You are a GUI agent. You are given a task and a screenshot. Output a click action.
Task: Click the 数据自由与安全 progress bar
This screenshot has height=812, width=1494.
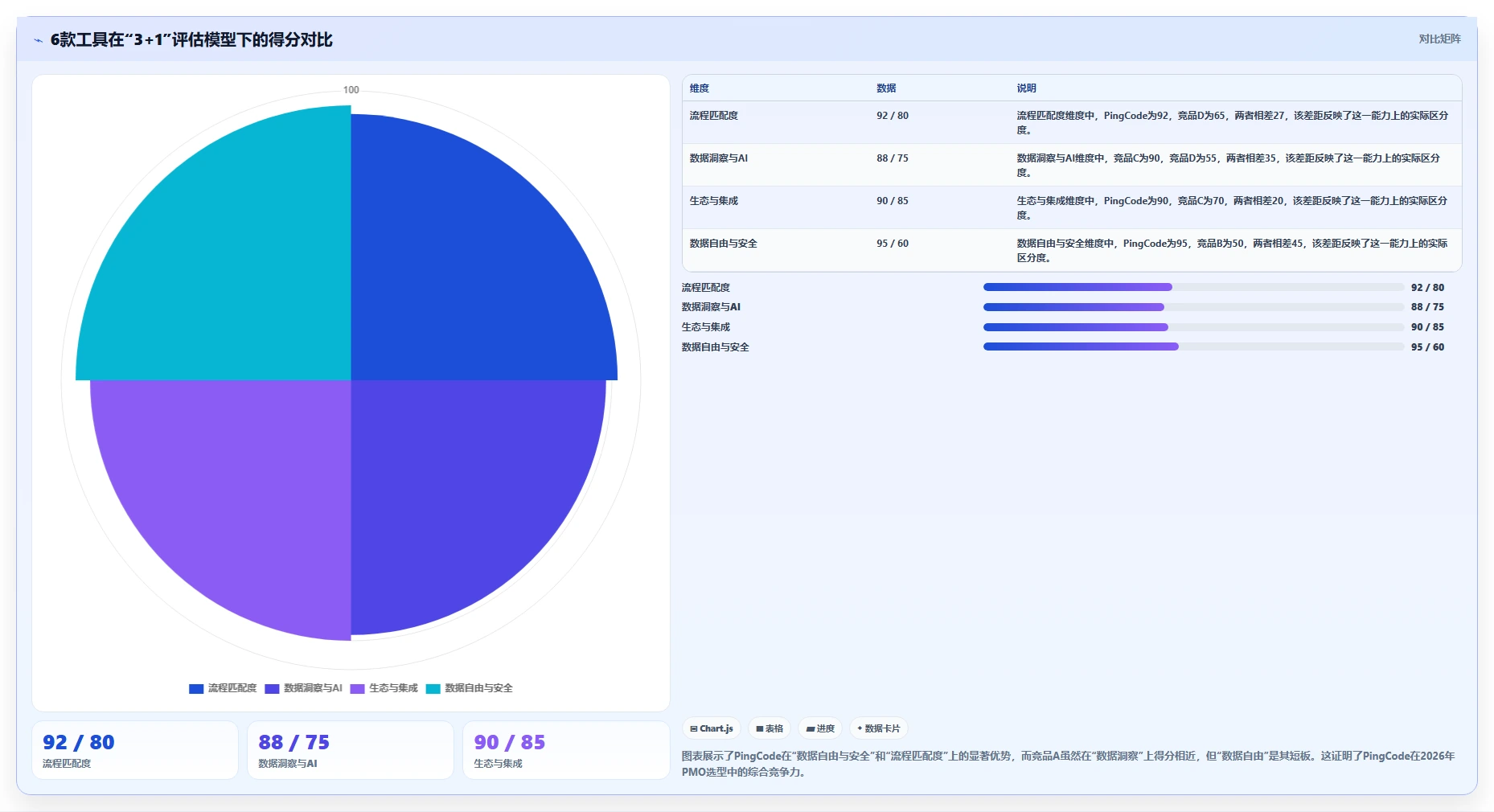(x=1194, y=347)
